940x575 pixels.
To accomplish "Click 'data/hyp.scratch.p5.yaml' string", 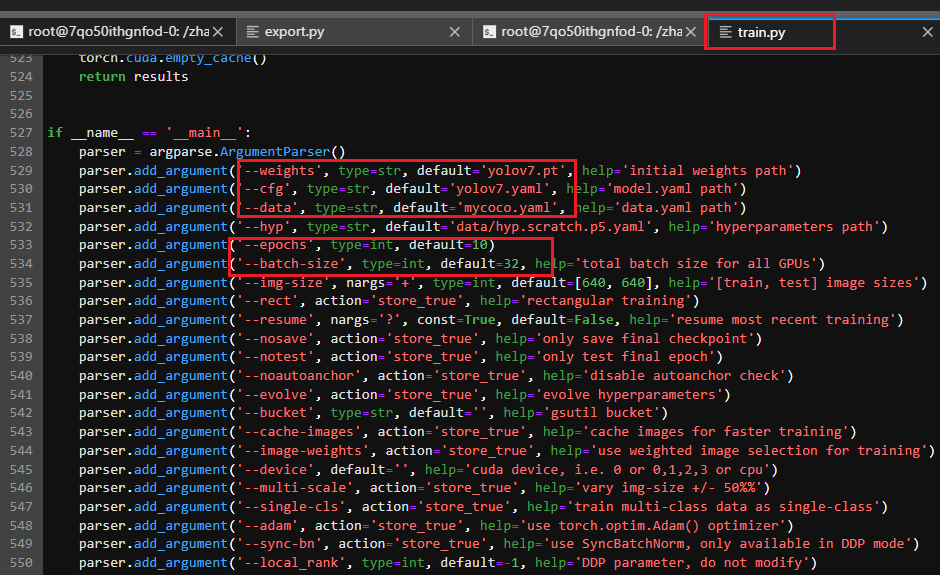I will (x=551, y=227).
